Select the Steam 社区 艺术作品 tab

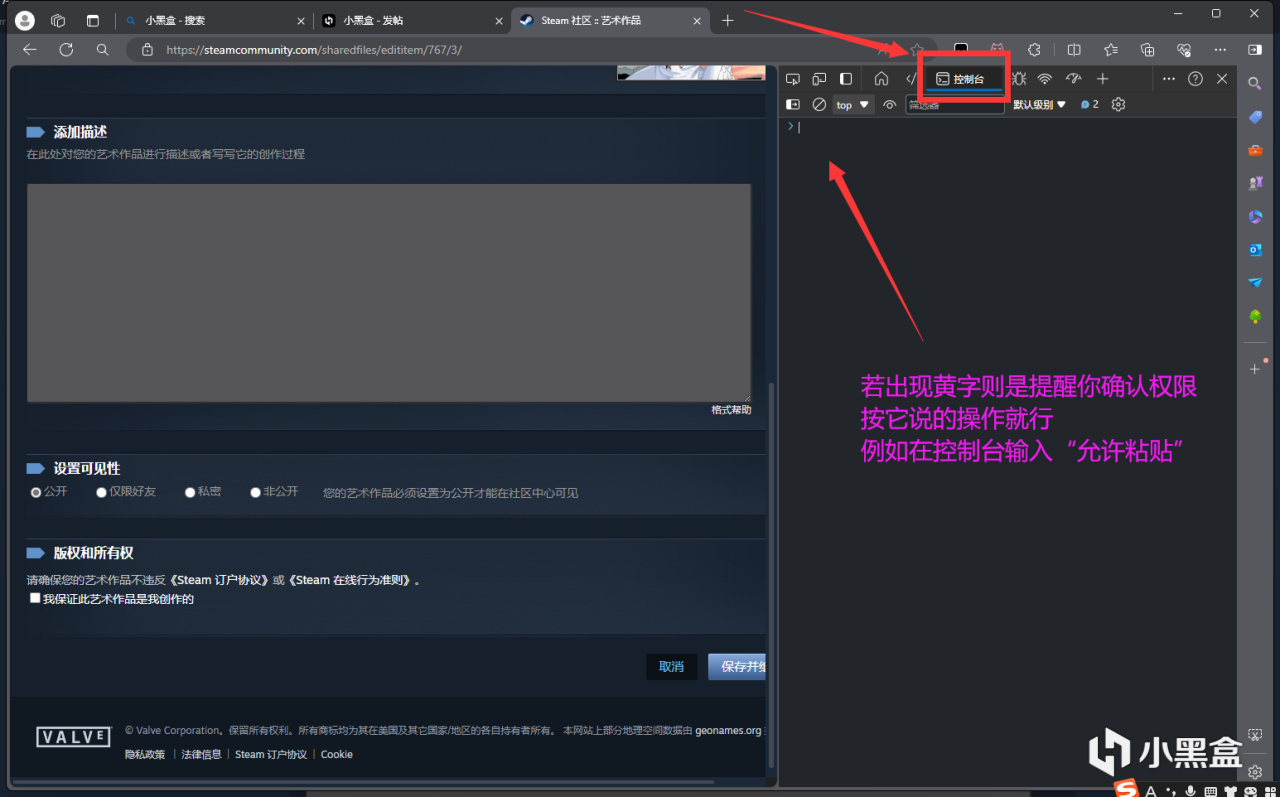pyautogui.click(x=610, y=20)
